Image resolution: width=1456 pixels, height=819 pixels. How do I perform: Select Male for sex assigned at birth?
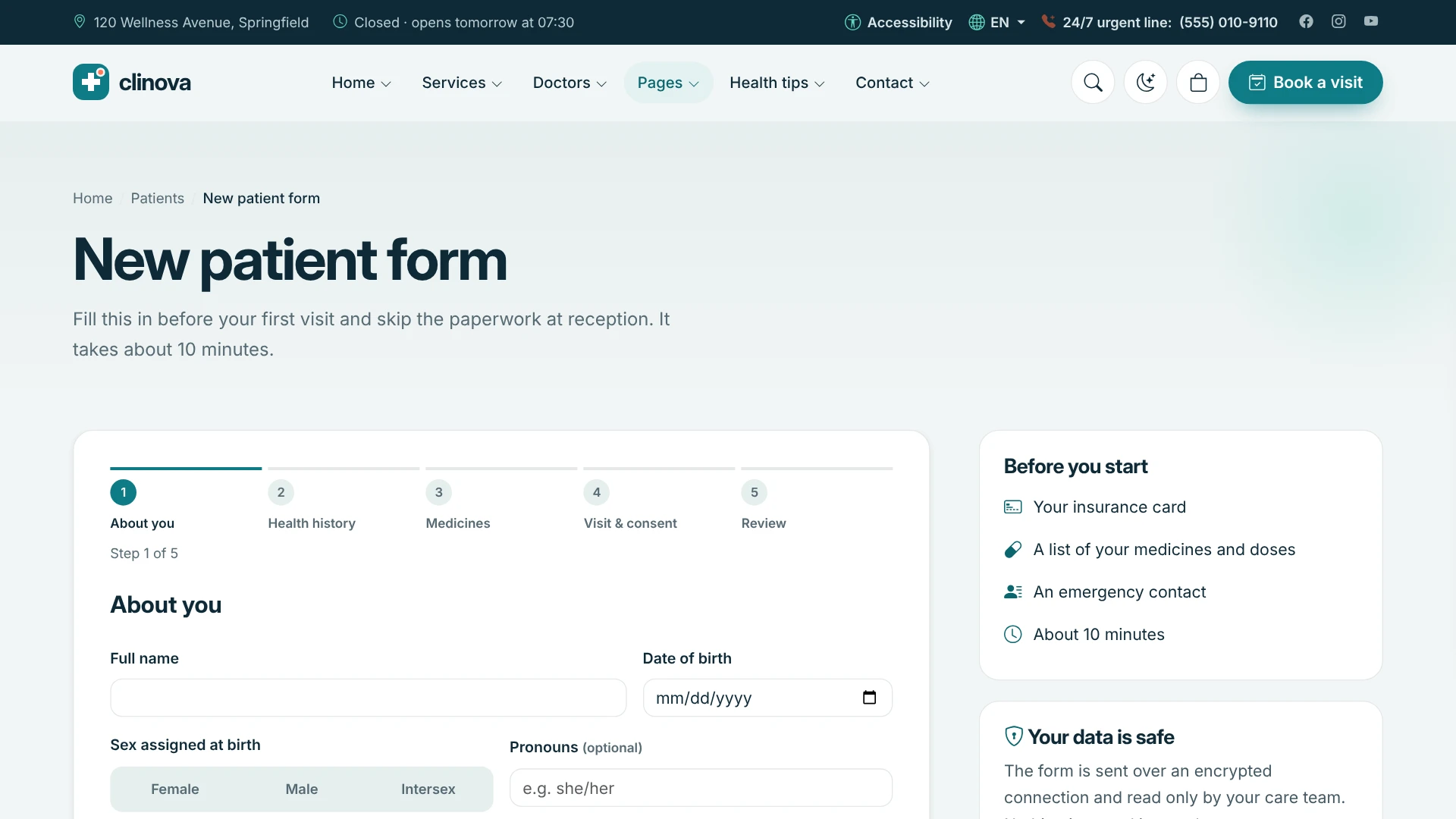[x=302, y=789]
